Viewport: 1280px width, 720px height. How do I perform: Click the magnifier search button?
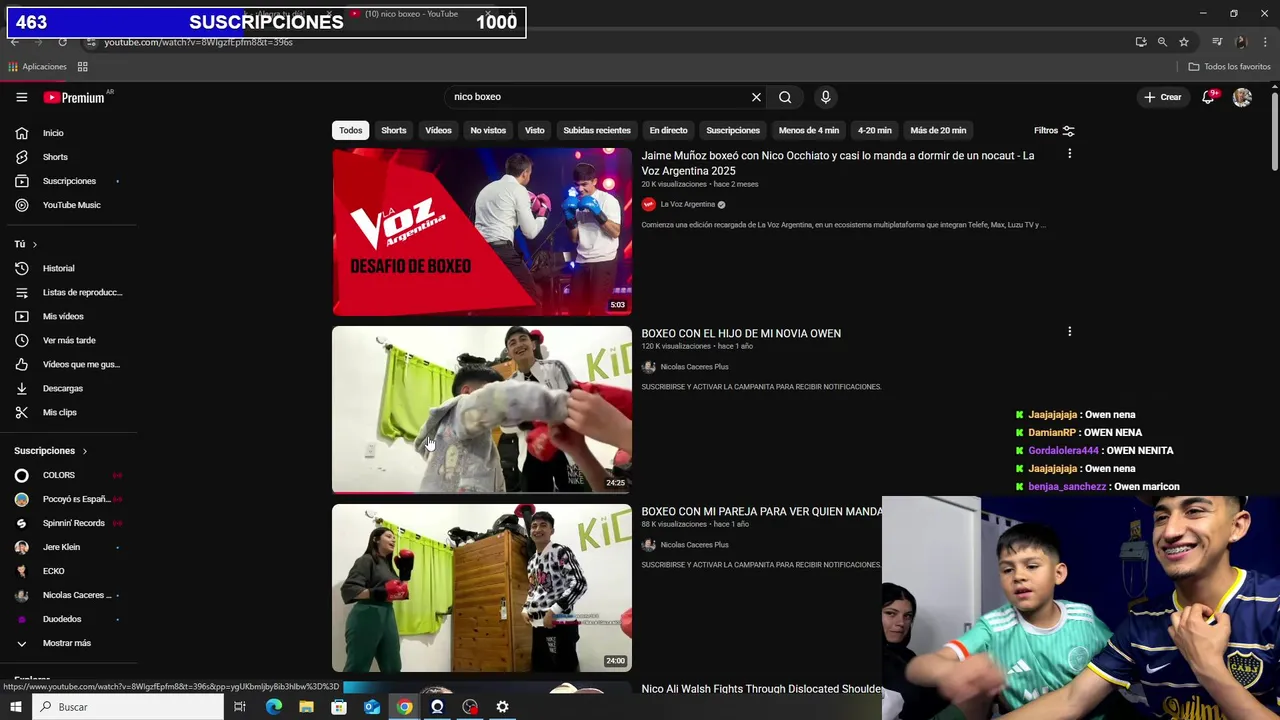click(x=785, y=97)
